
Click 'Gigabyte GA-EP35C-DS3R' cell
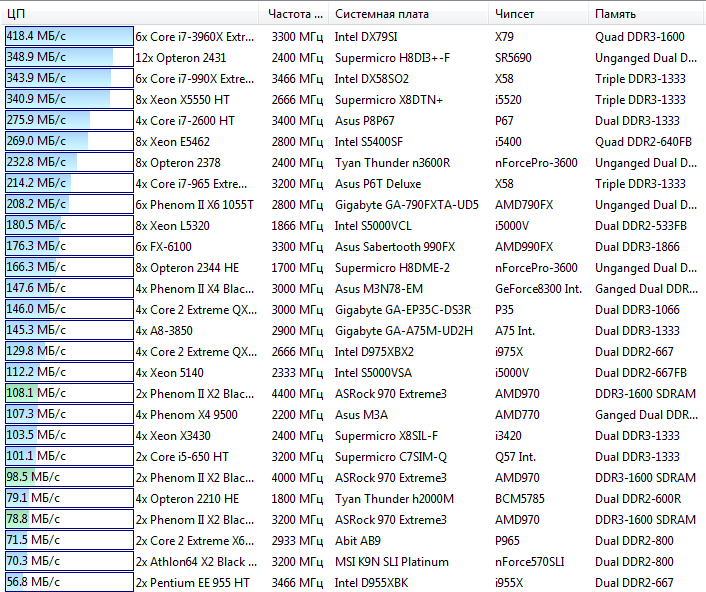403,310
